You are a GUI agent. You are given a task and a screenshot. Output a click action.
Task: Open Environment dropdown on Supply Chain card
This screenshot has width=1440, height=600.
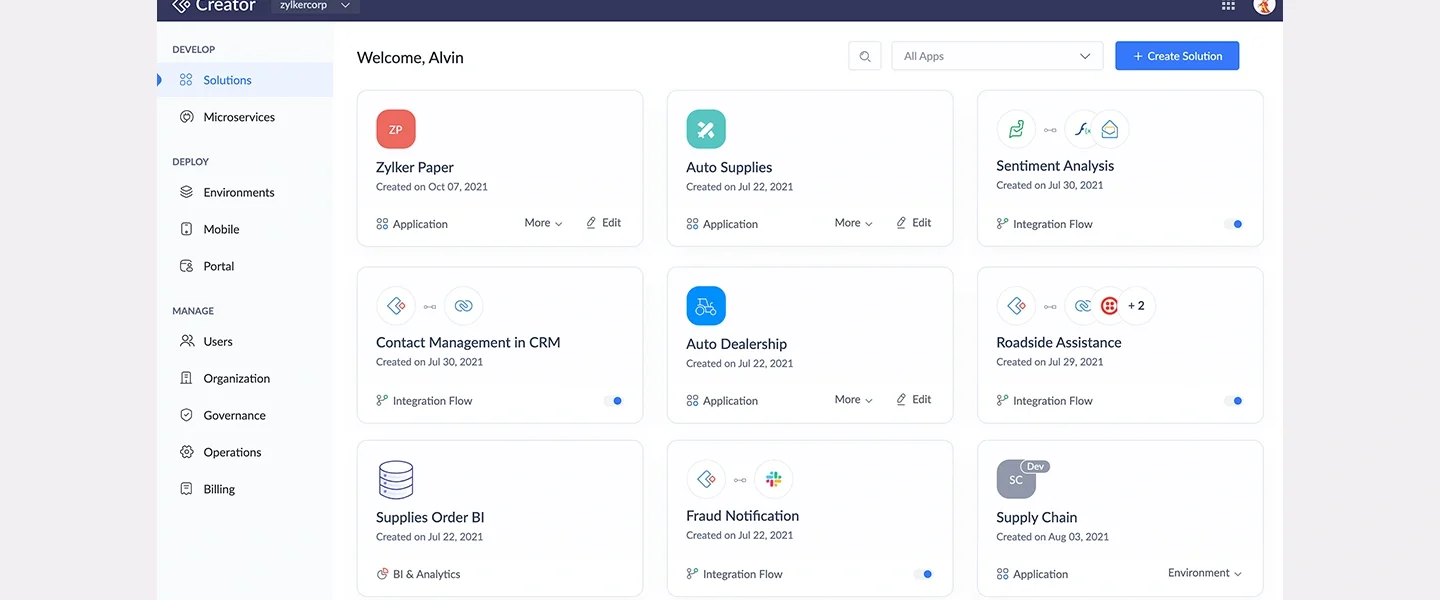tap(1204, 573)
